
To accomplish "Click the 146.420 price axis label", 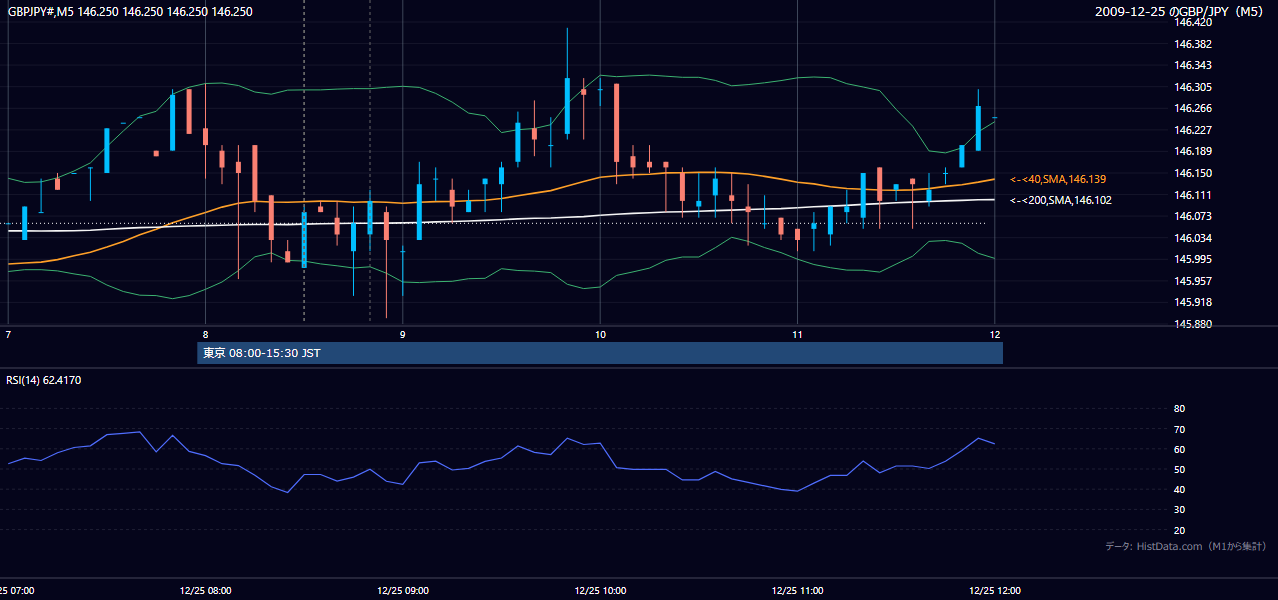I will [1193, 22].
